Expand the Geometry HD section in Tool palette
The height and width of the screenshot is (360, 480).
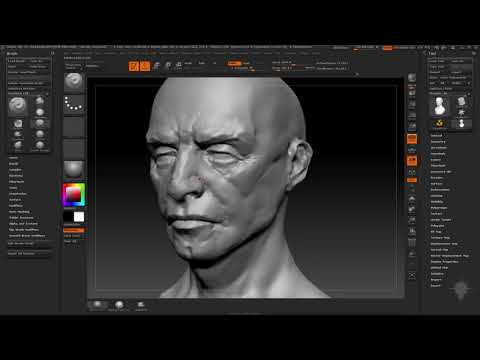point(440,172)
